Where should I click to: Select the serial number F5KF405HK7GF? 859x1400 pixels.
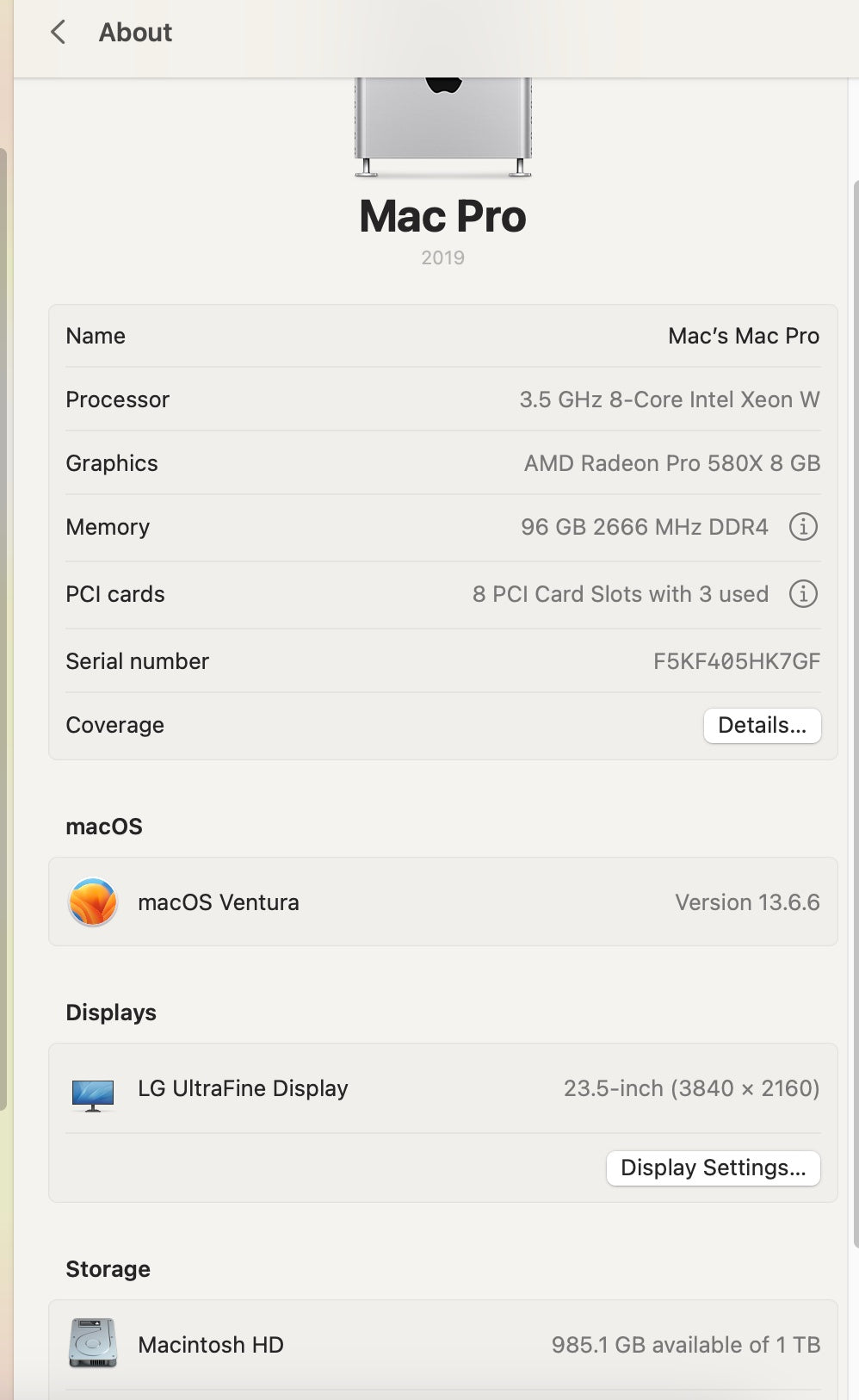(x=736, y=661)
